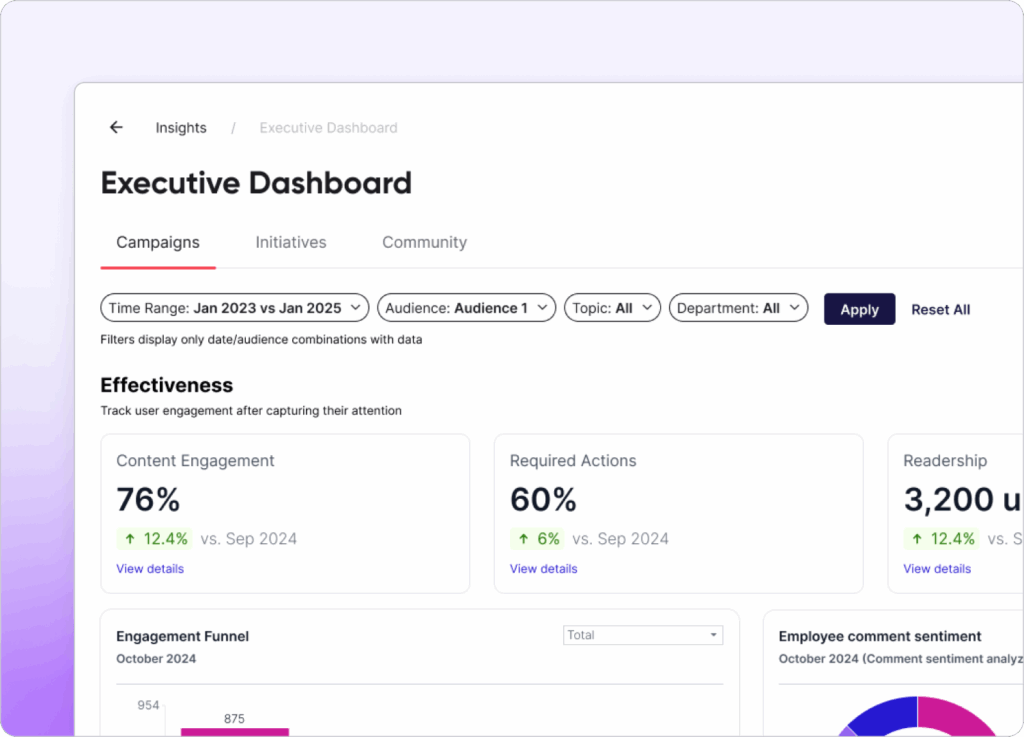This screenshot has height=737, width=1024.
Task: Open View details under Readership
Action: tap(937, 568)
